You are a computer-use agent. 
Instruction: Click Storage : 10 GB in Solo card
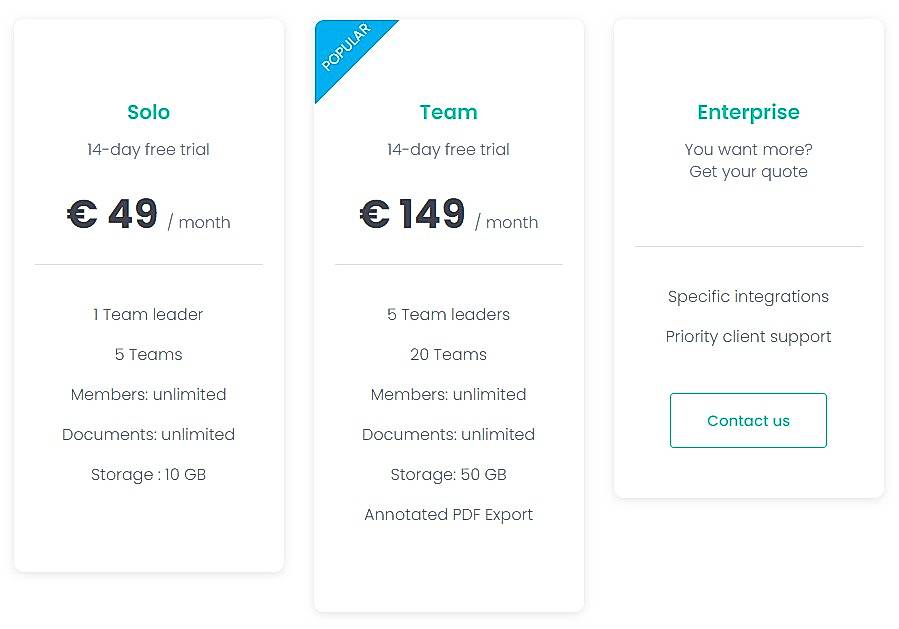[148, 474]
